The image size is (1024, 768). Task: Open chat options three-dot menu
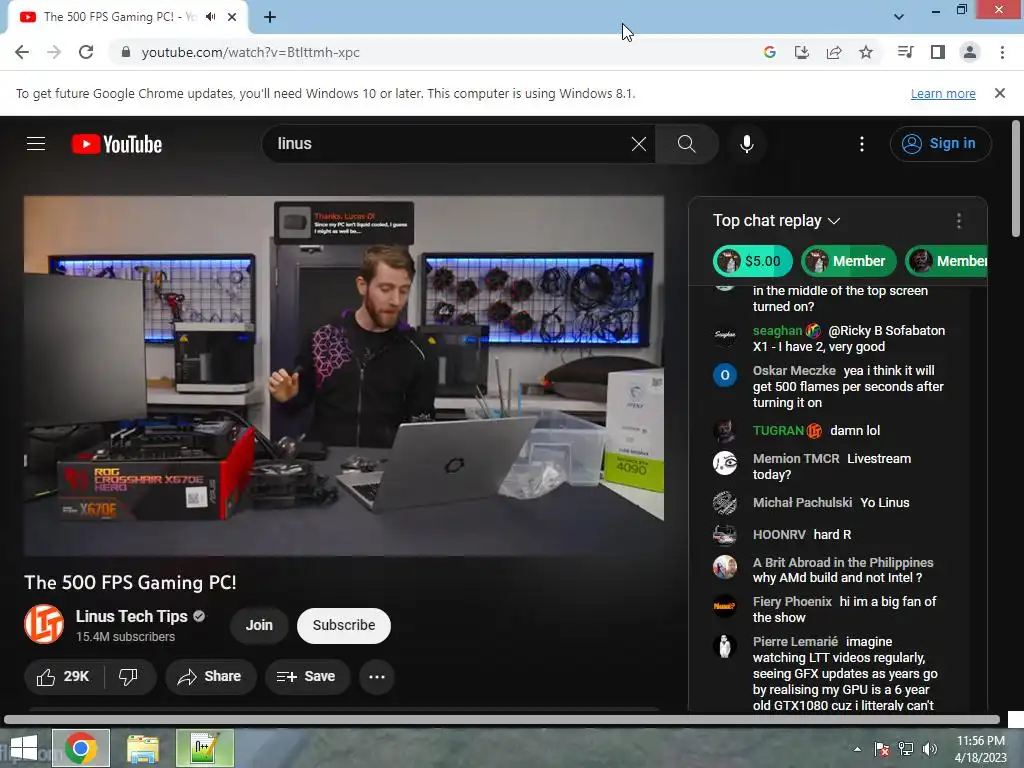pos(959,221)
